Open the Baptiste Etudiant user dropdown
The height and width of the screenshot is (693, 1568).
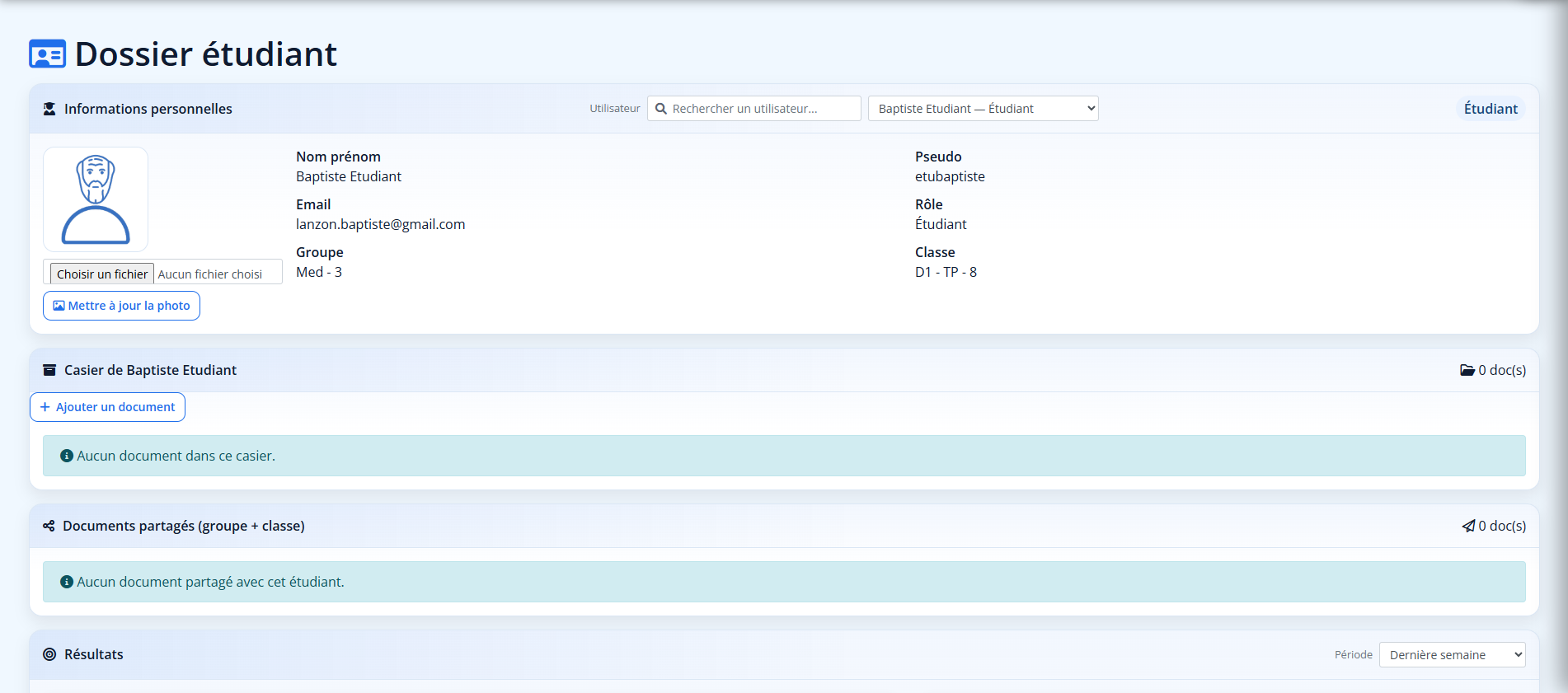[983, 109]
